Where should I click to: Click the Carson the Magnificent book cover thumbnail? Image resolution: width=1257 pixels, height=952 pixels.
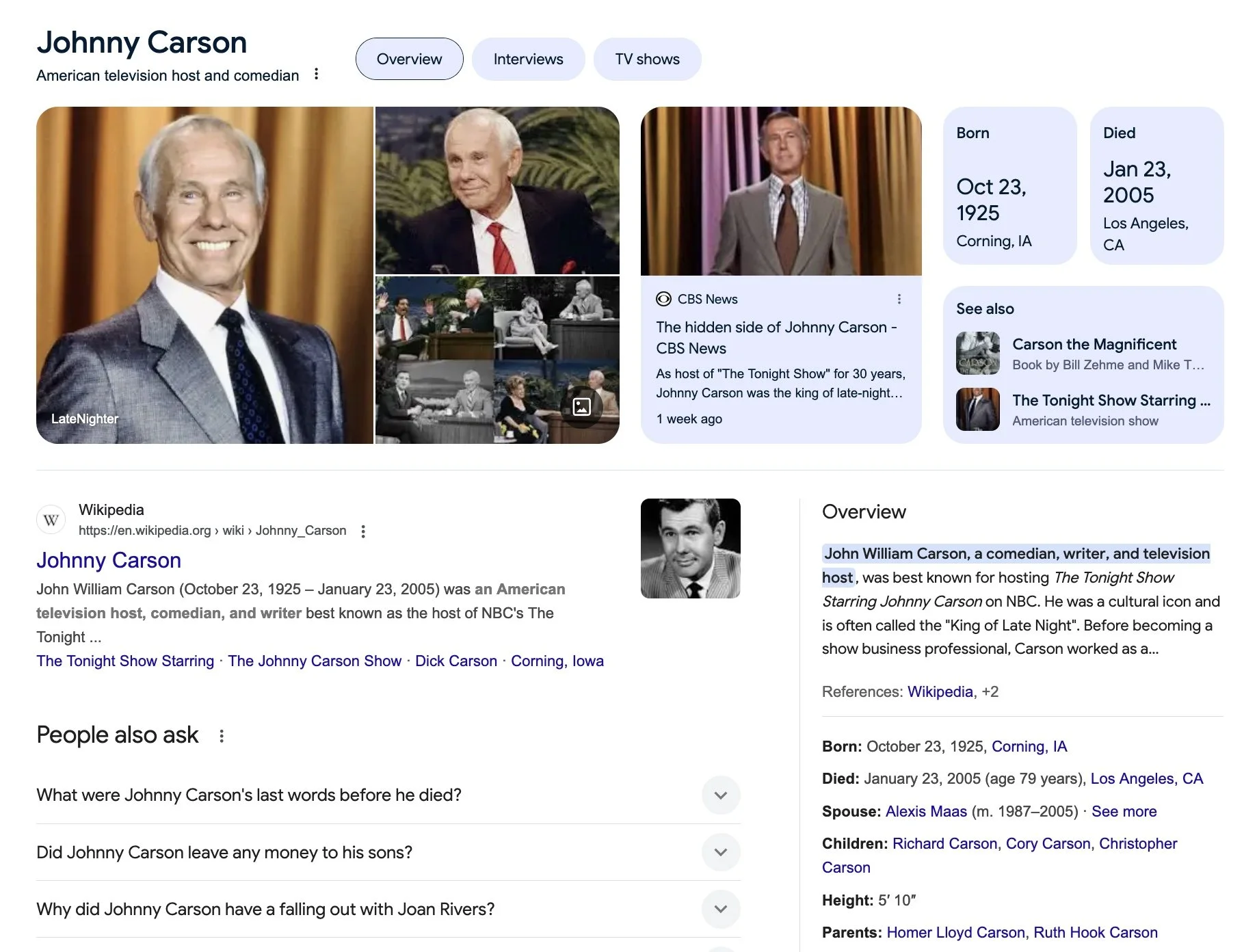[977, 353]
